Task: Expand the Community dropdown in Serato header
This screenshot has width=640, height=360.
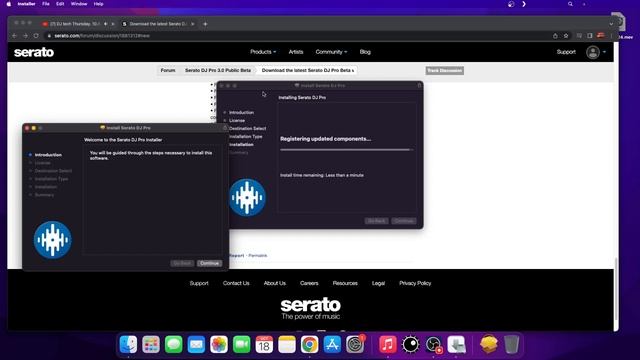Action: click(x=331, y=52)
